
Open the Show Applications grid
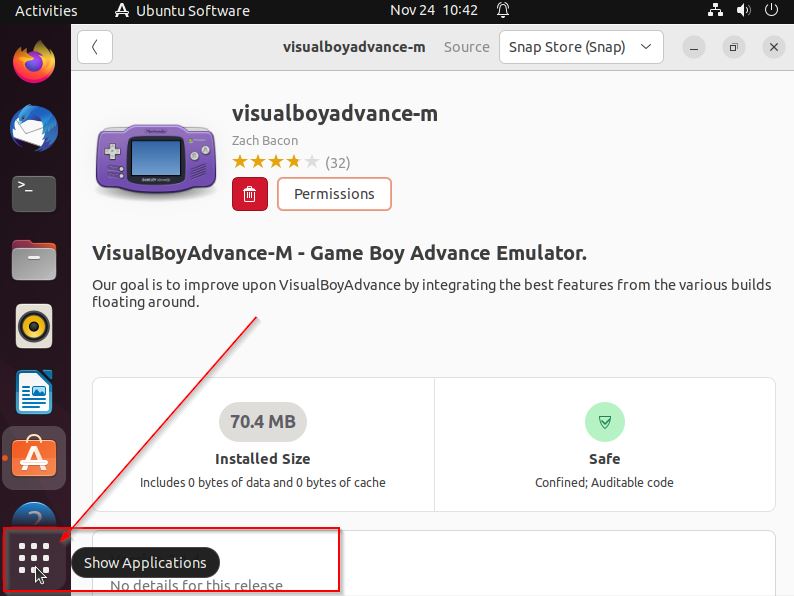click(x=34, y=559)
